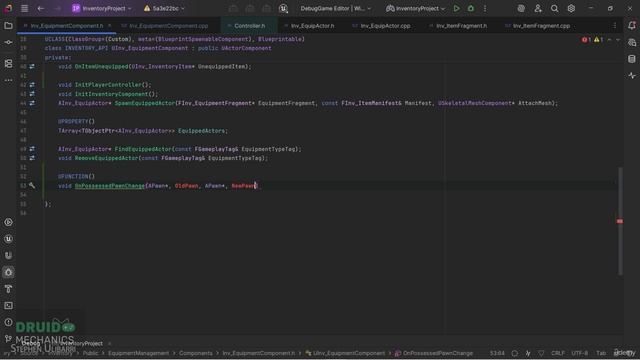Navigate back with the left arrow
Viewport: 640px width, 360px height.
tap(40, 8)
